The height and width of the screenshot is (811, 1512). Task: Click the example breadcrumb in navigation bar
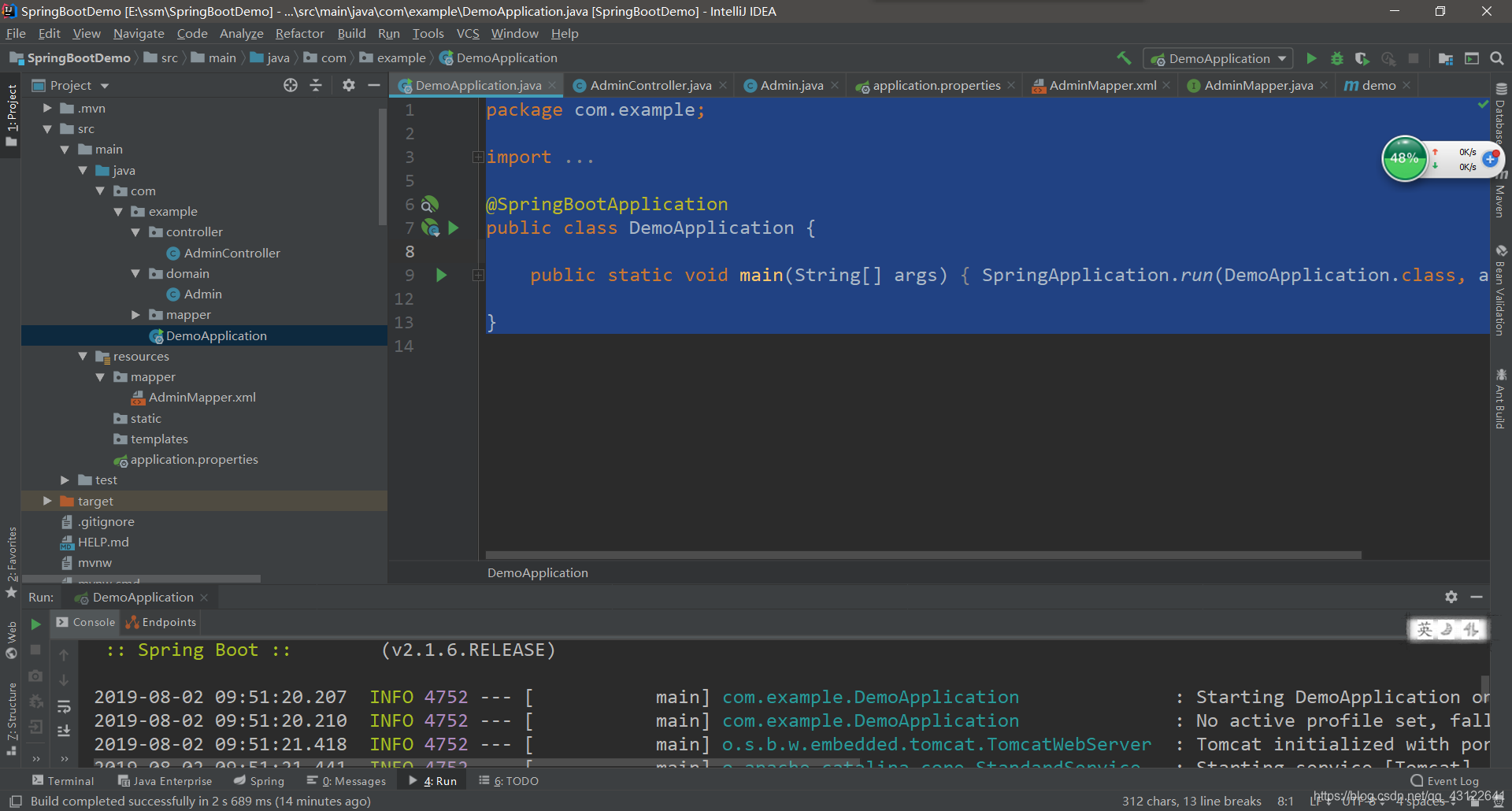click(392, 58)
